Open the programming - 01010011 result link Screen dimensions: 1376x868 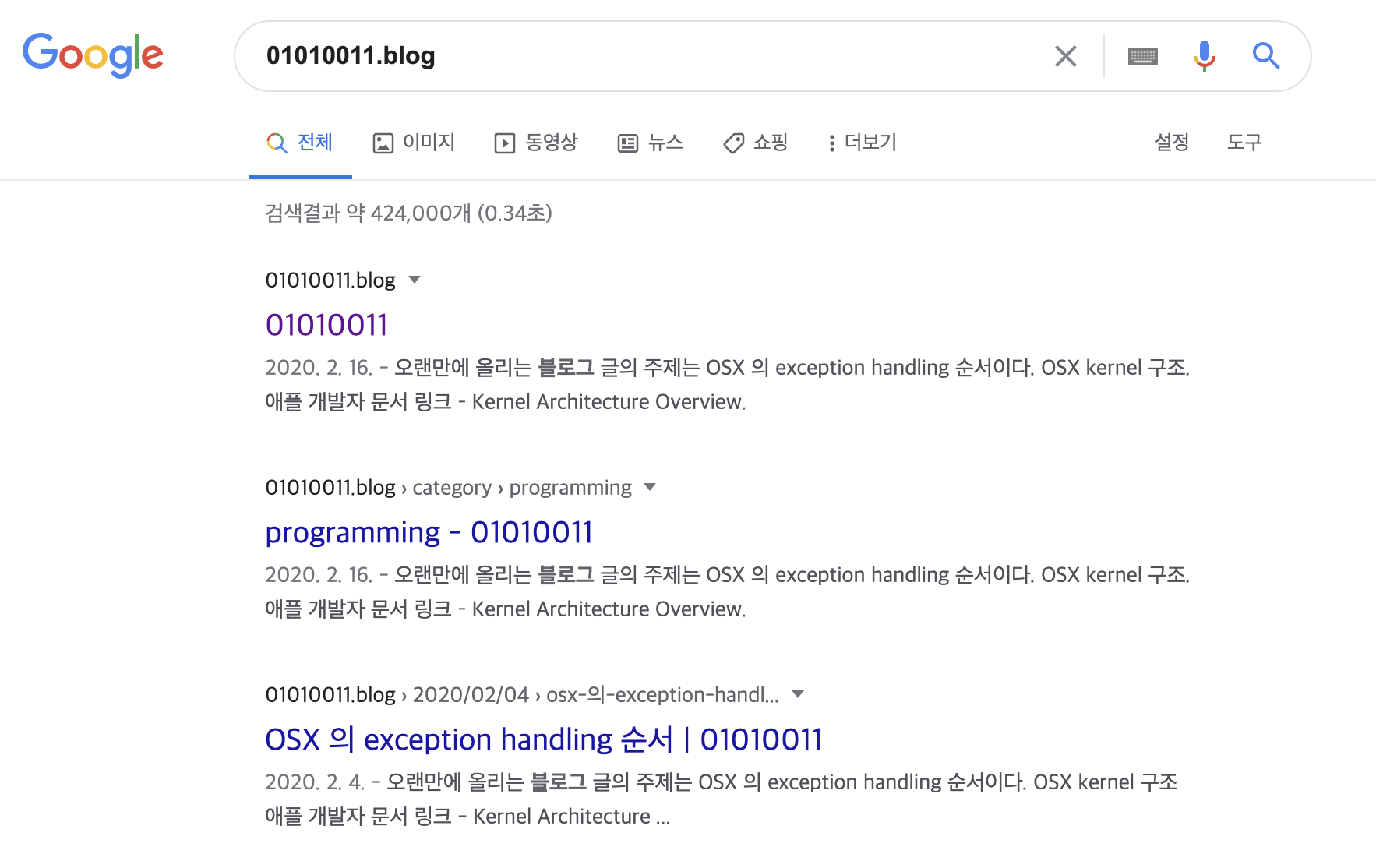coord(429,532)
